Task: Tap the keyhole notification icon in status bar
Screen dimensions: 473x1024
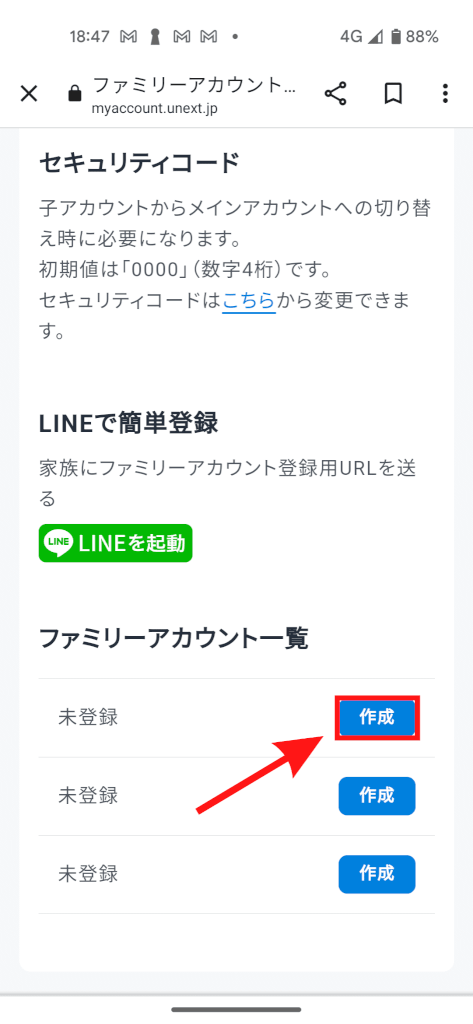Action: (x=155, y=37)
